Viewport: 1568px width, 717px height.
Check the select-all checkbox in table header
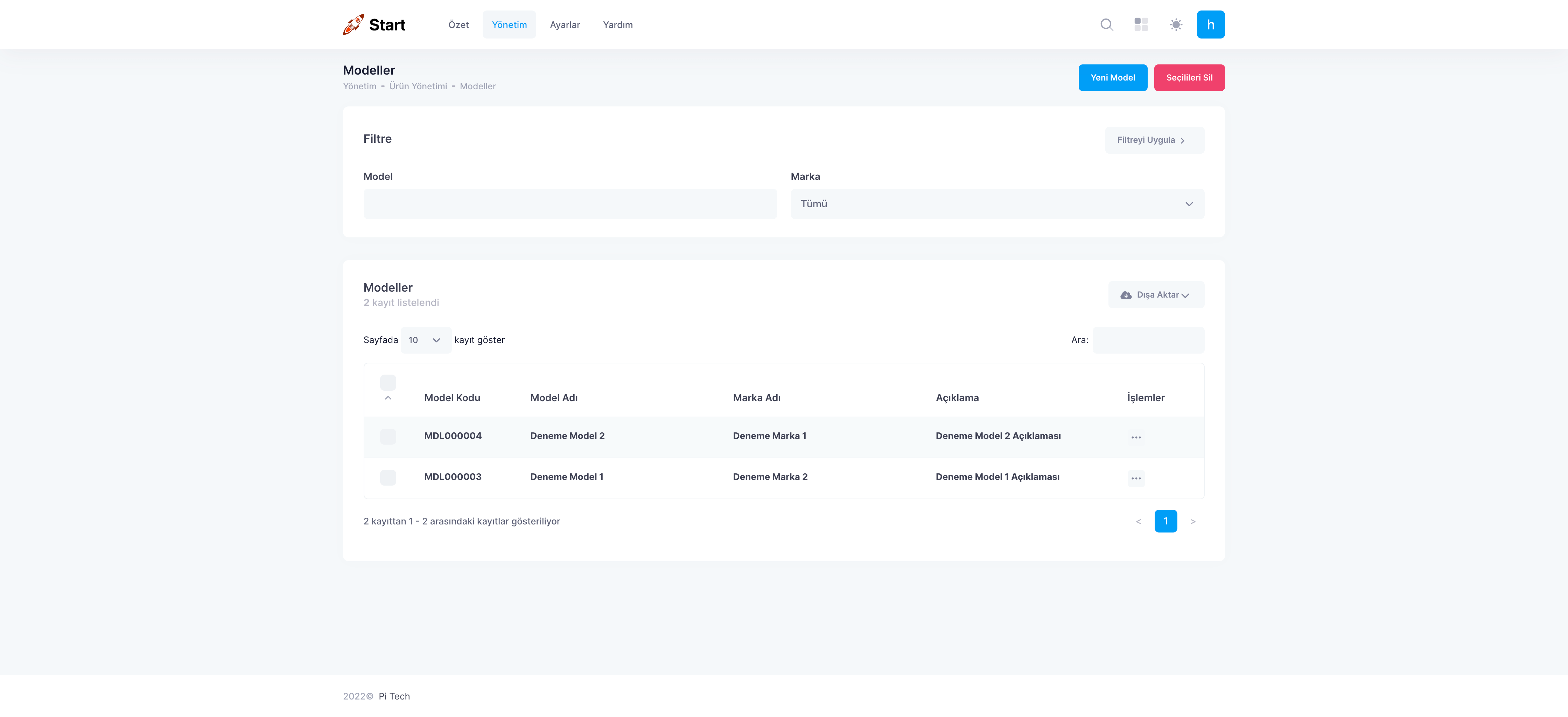[x=388, y=382]
